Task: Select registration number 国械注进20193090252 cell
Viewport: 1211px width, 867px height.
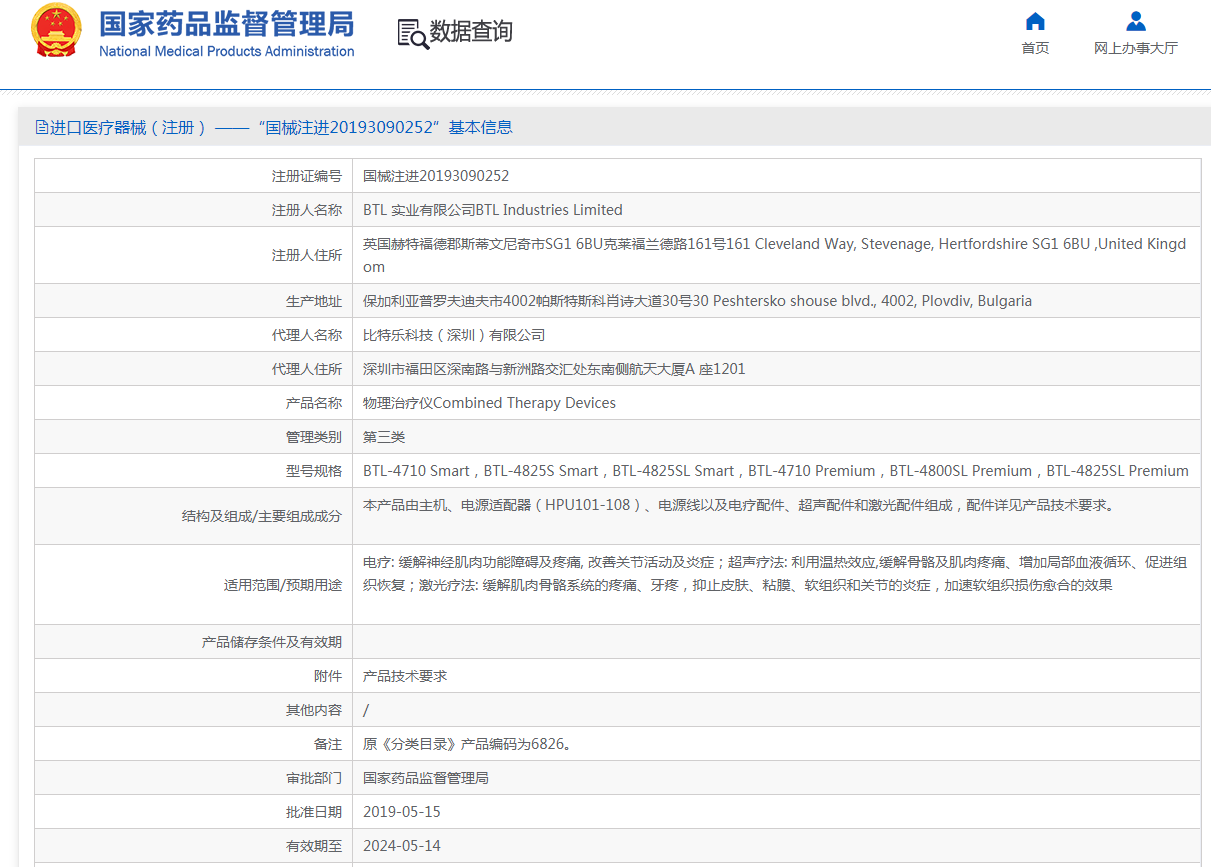Action: 436,176
